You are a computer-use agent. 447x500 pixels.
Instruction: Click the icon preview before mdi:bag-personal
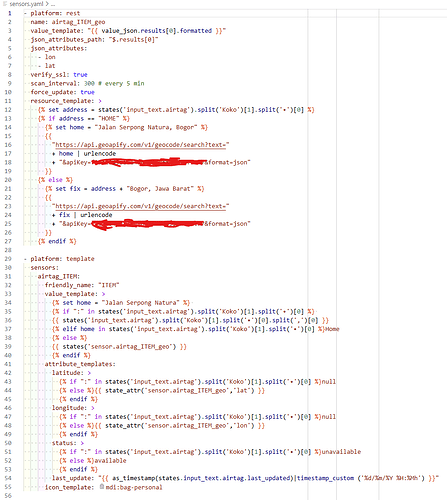click(102, 487)
